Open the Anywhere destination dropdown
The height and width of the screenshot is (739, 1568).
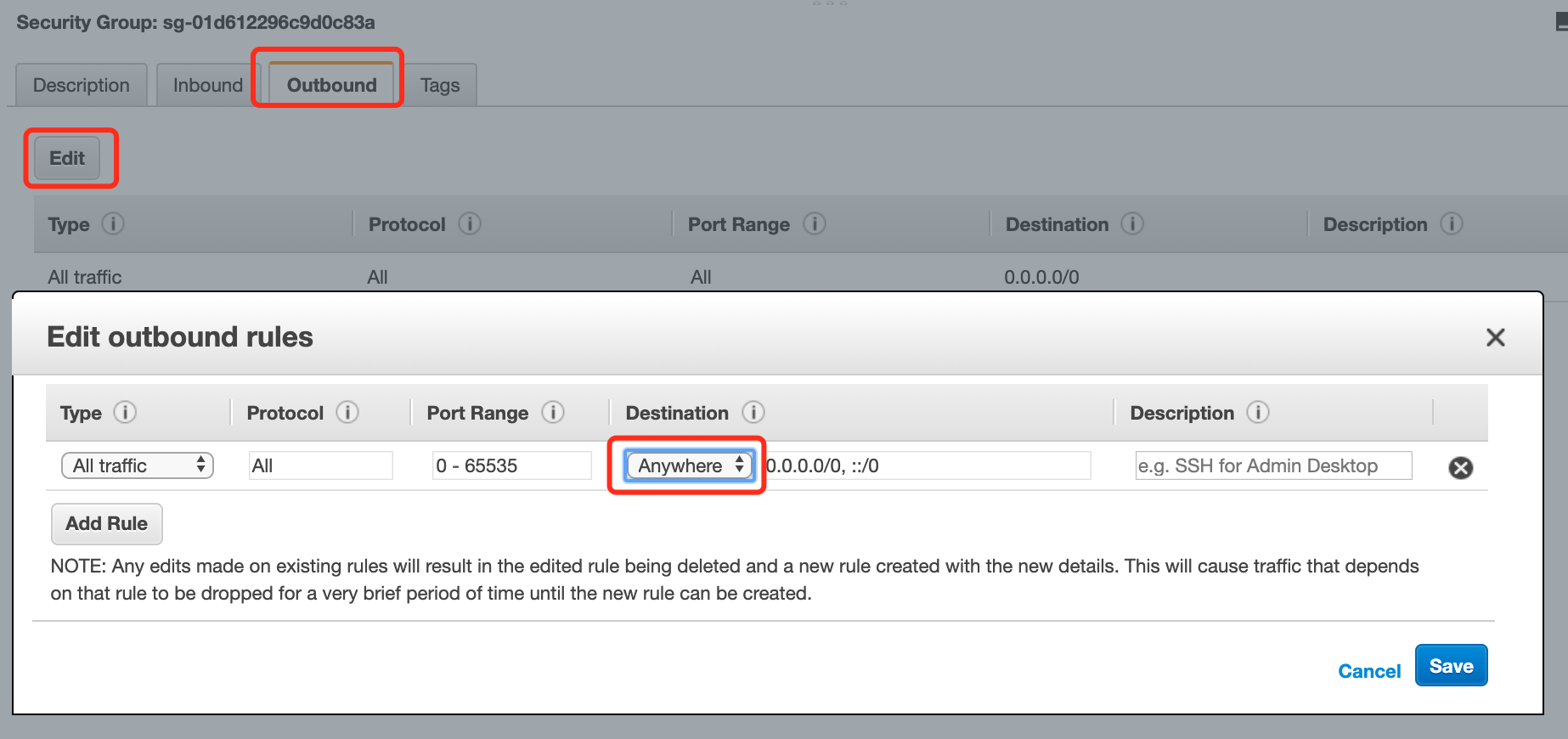click(x=689, y=465)
